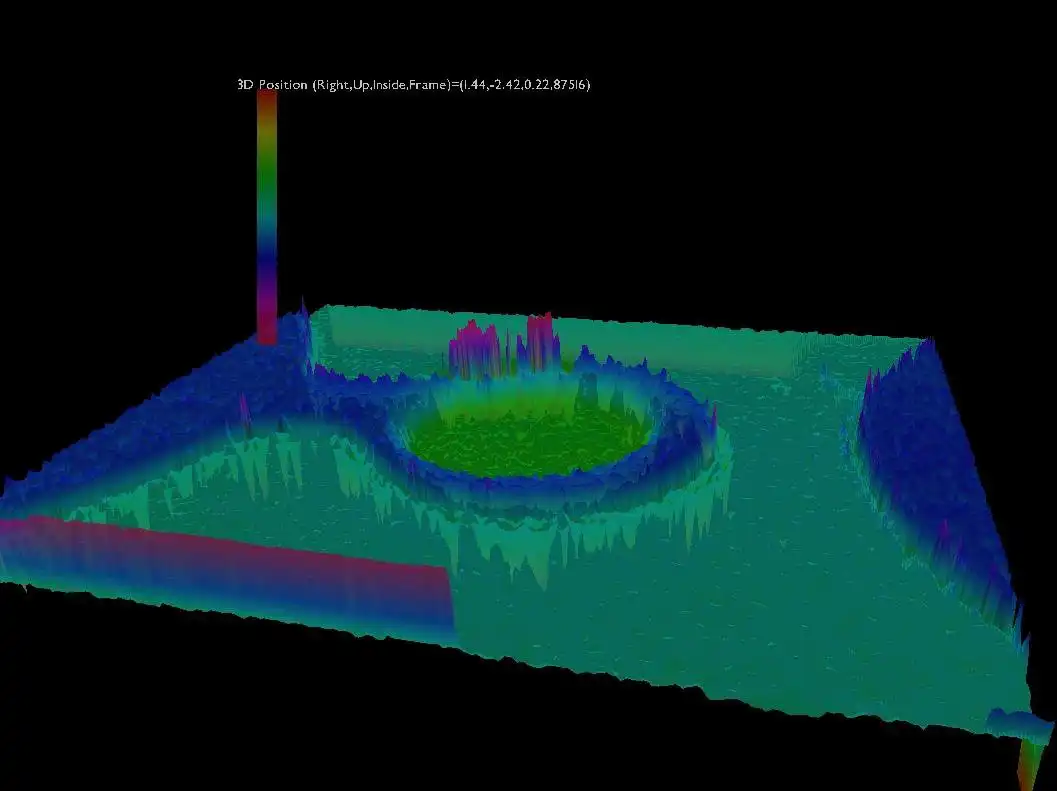The height and width of the screenshot is (791, 1057).
Task: Click the frame number 87516 in the readout
Action: tap(569, 84)
